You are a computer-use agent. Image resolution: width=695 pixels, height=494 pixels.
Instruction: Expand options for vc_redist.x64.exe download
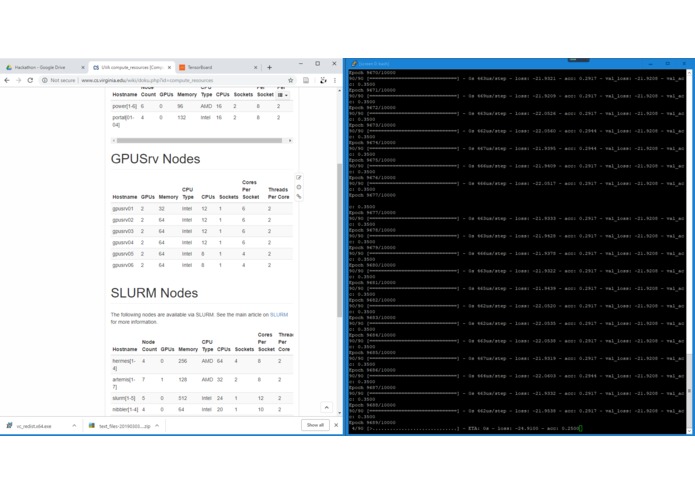click(74, 426)
